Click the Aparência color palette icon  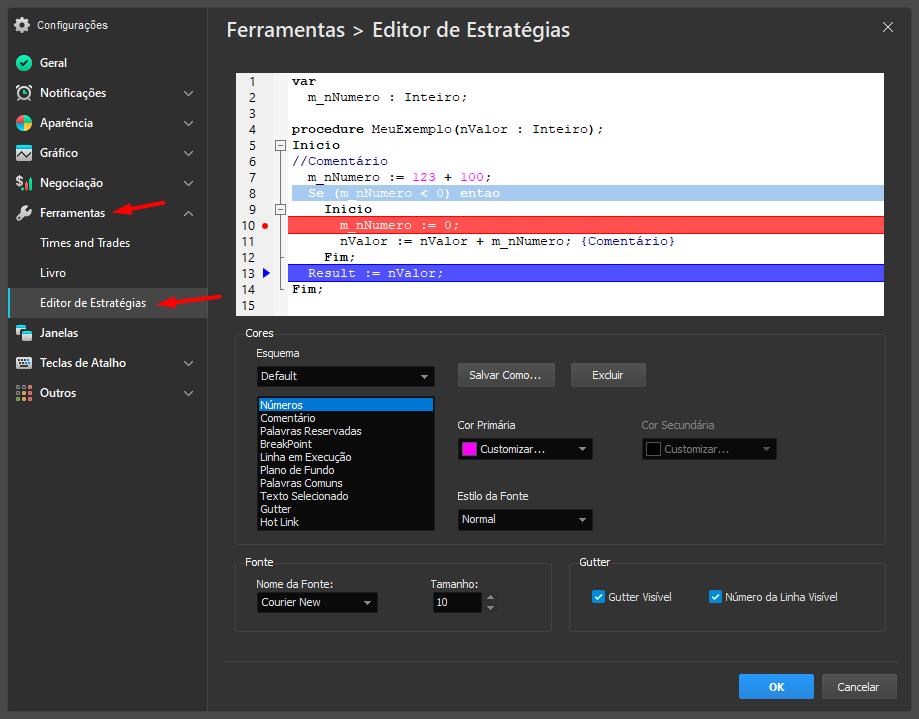coord(24,123)
